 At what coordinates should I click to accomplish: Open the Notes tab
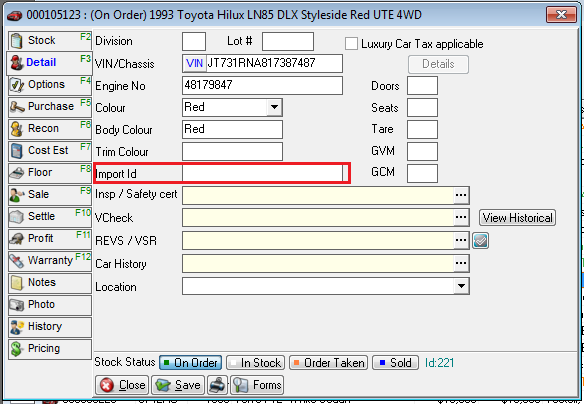click(x=50, y=282)
